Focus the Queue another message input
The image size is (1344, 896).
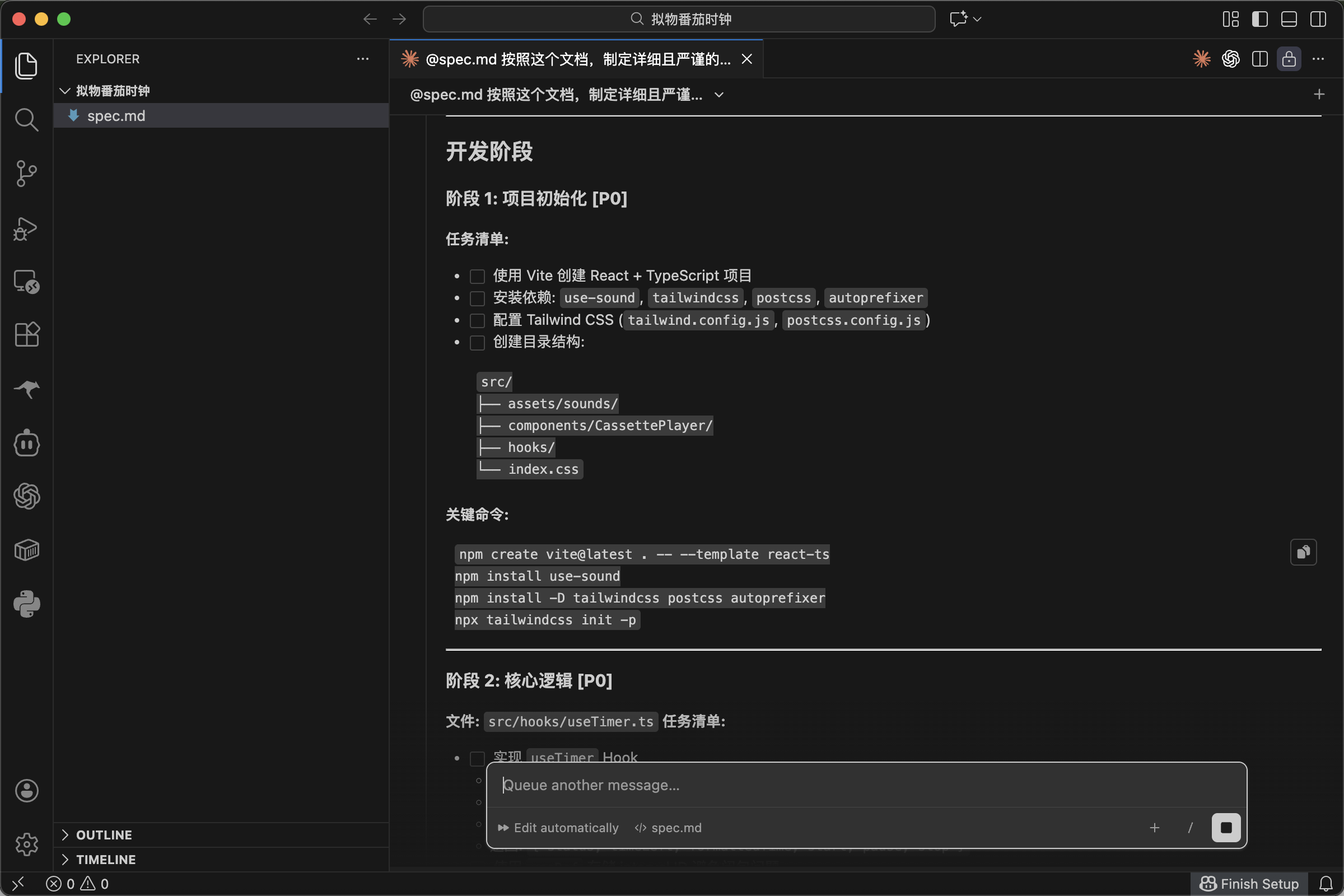click(x=866, y=785)
